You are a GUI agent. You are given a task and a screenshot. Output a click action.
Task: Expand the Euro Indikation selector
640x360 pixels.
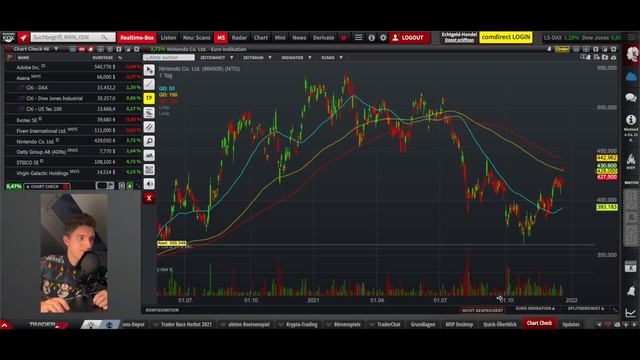click(x=535, y=309)
